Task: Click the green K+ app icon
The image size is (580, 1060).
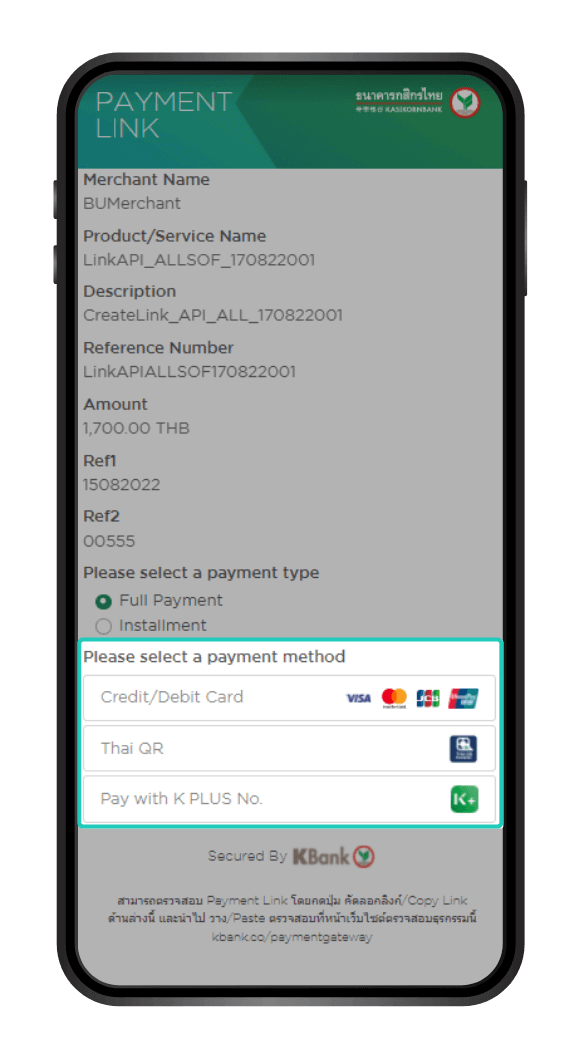Action: click(464, 799)
